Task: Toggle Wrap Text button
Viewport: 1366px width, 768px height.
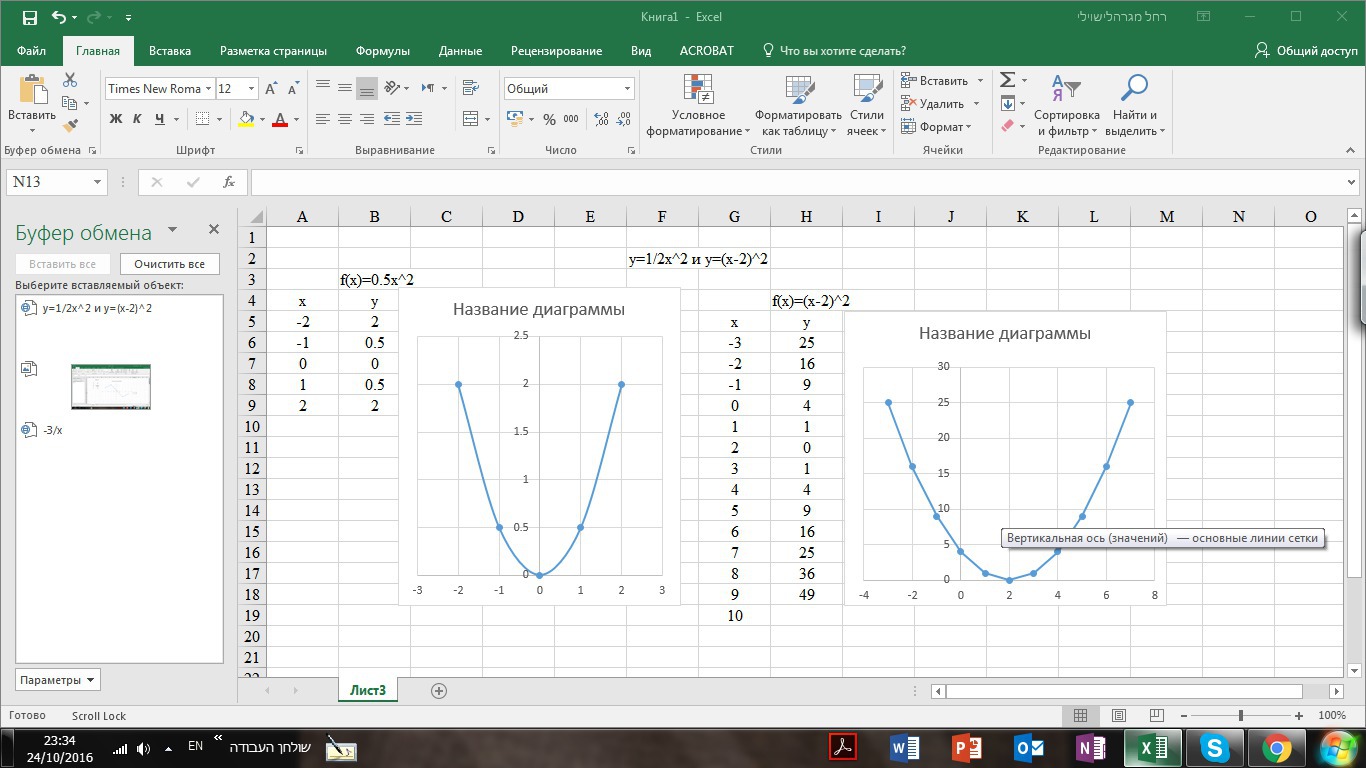Action: [x=470, y=87]
